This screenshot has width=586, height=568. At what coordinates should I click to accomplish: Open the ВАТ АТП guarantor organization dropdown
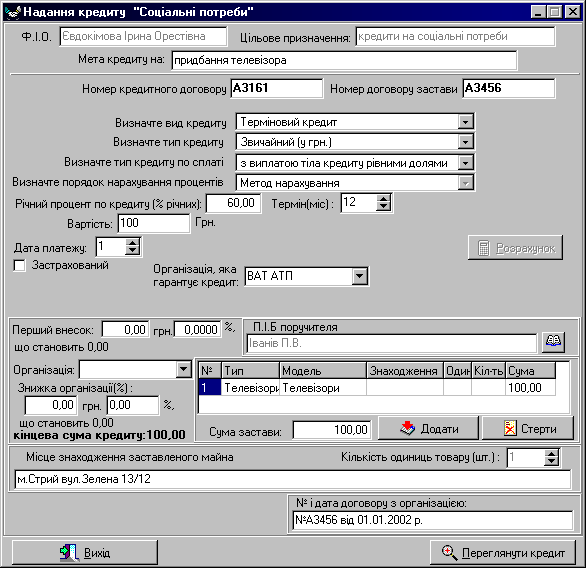[x=360, y=277]
